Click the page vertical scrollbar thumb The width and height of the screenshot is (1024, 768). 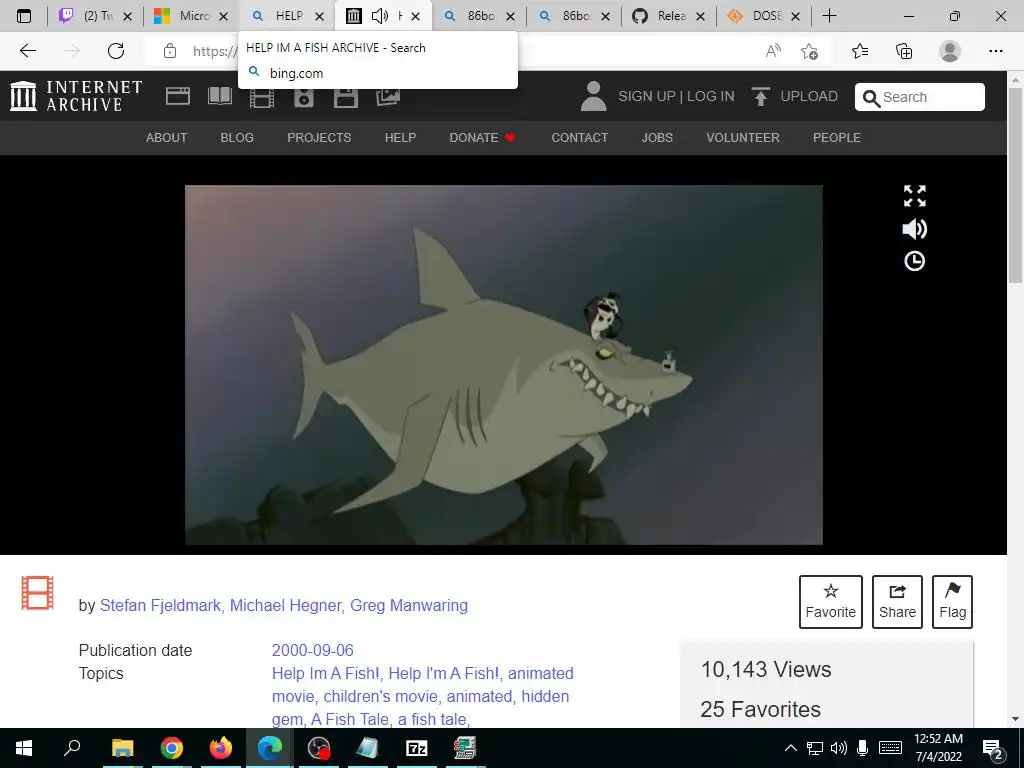pyautogui.click(x=1015, y=183)
